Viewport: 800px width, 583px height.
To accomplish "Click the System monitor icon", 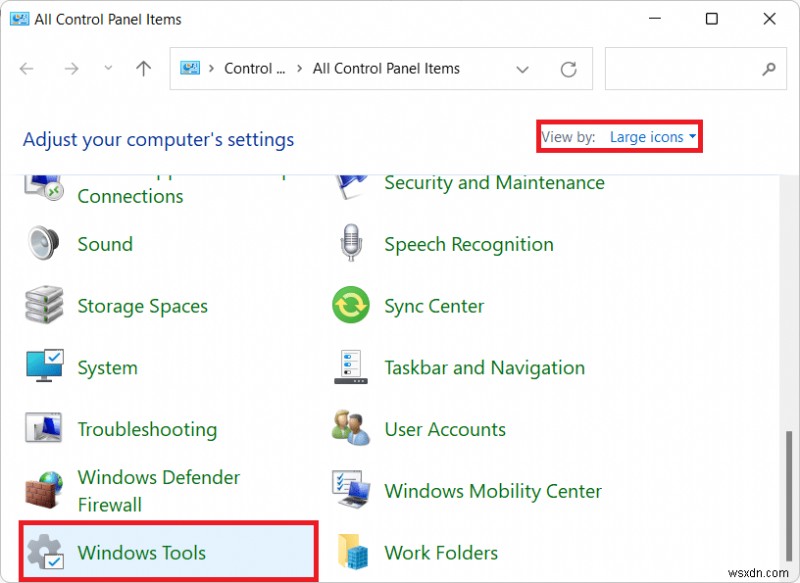I will [x=44, y=367].
